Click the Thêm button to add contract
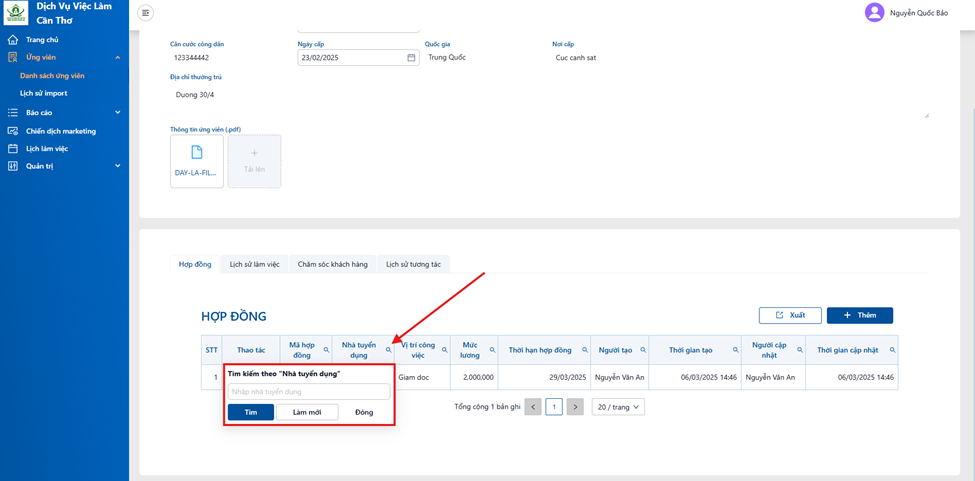 pyautogui.click(x=860, y=315)
